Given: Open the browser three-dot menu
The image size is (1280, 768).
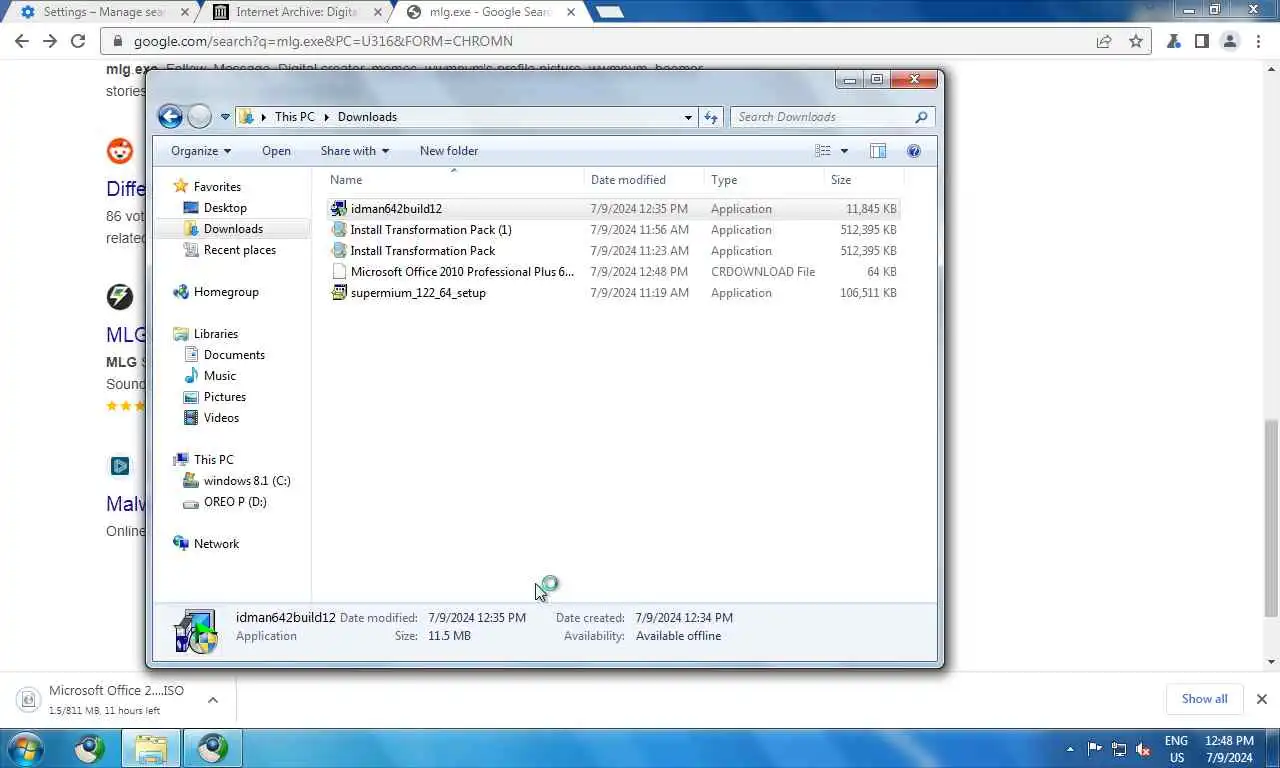Looking at the screenshot, I should 1257,41.
